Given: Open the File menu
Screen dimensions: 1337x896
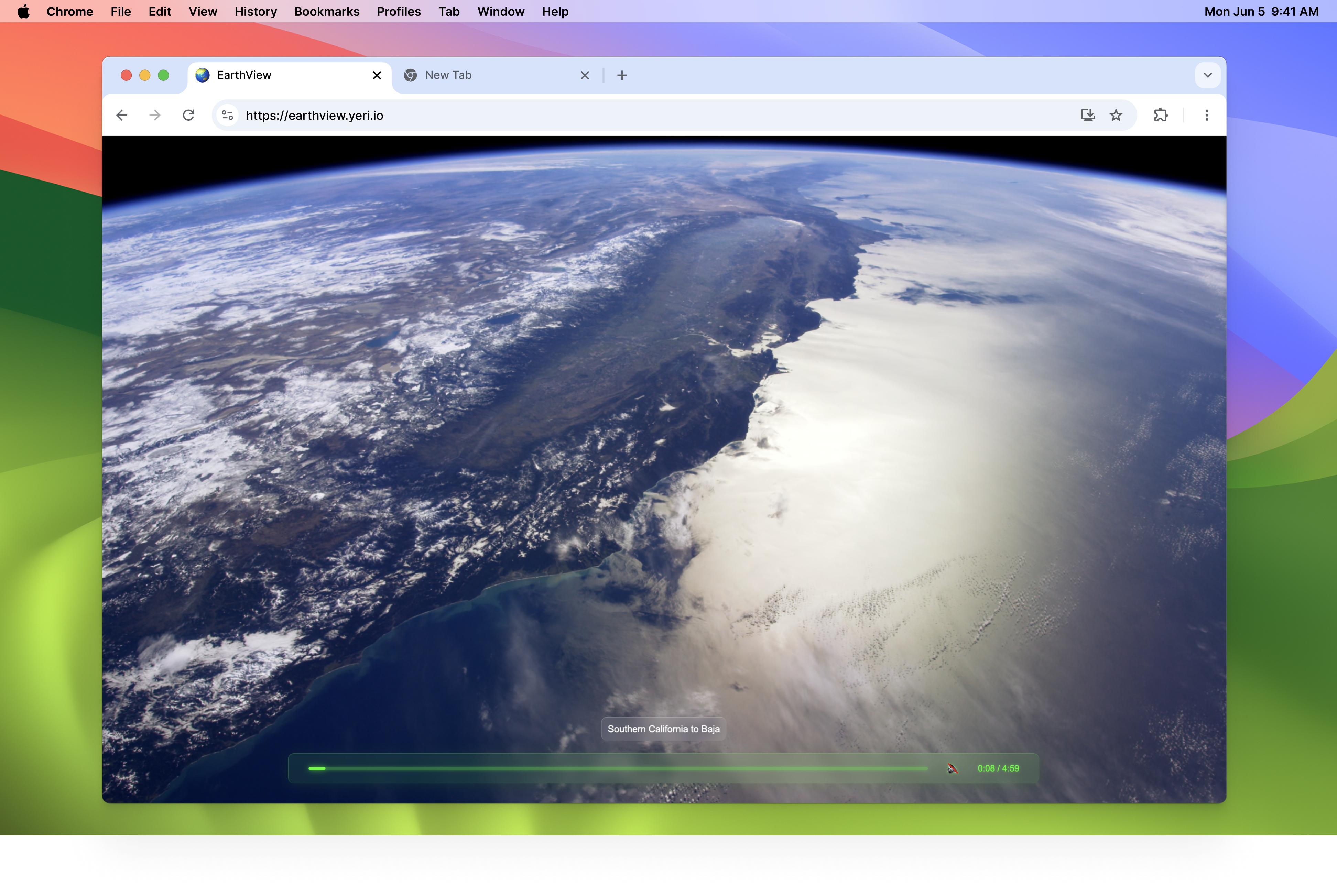Looking at the screenshot, I should (121, 11).
